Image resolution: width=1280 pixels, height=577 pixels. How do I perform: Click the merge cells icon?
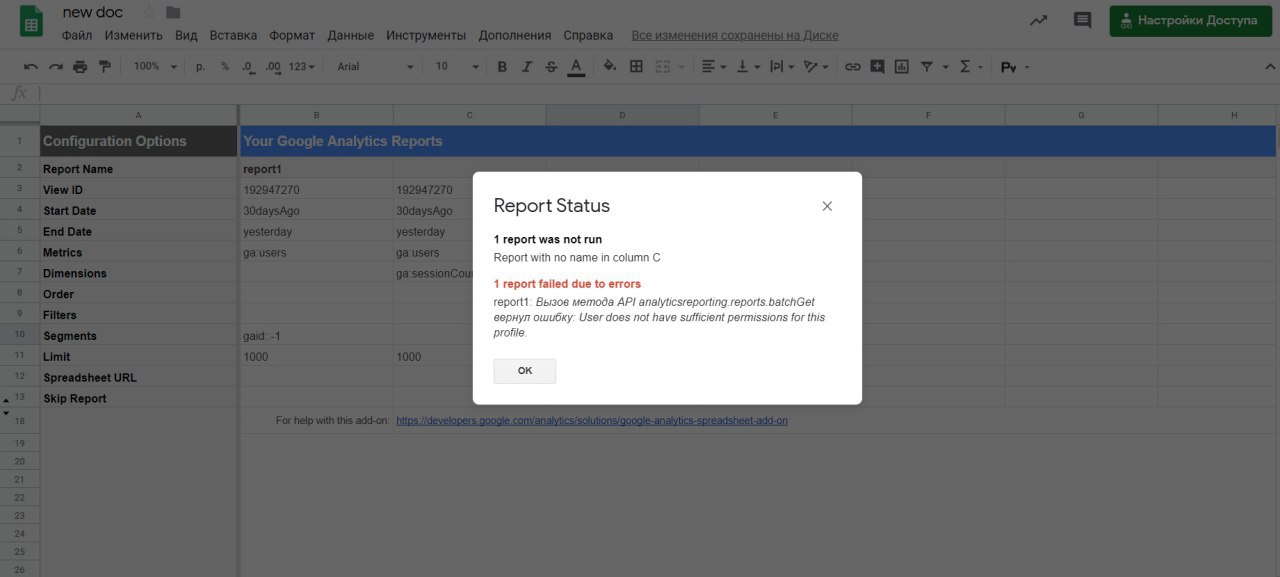(x=662, y=67)
